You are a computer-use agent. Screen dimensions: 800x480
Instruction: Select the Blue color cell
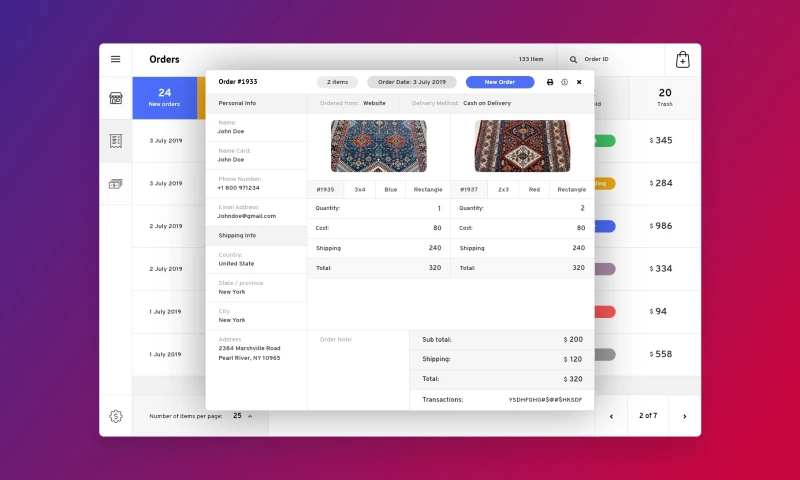point(391,190)
